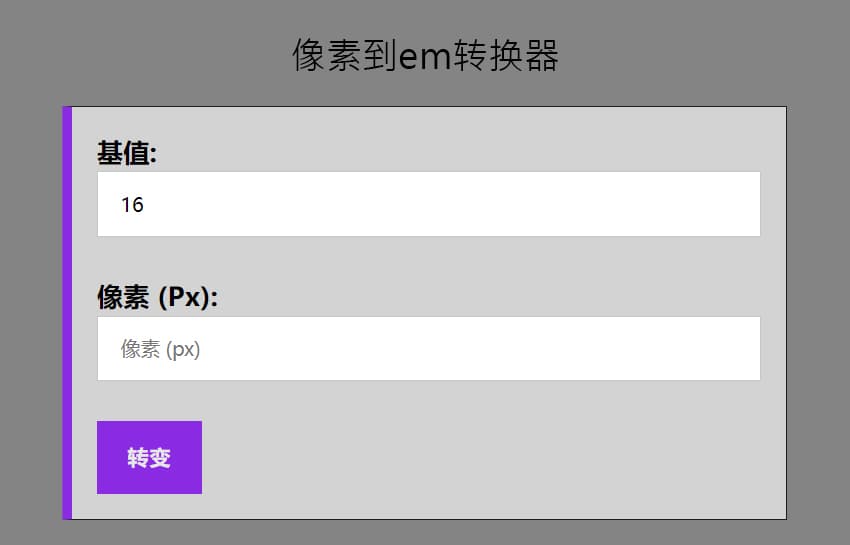The width and height of the screenshot is (850, 545).
Task: Click the 转变 convert button
Action: [149, 457]
